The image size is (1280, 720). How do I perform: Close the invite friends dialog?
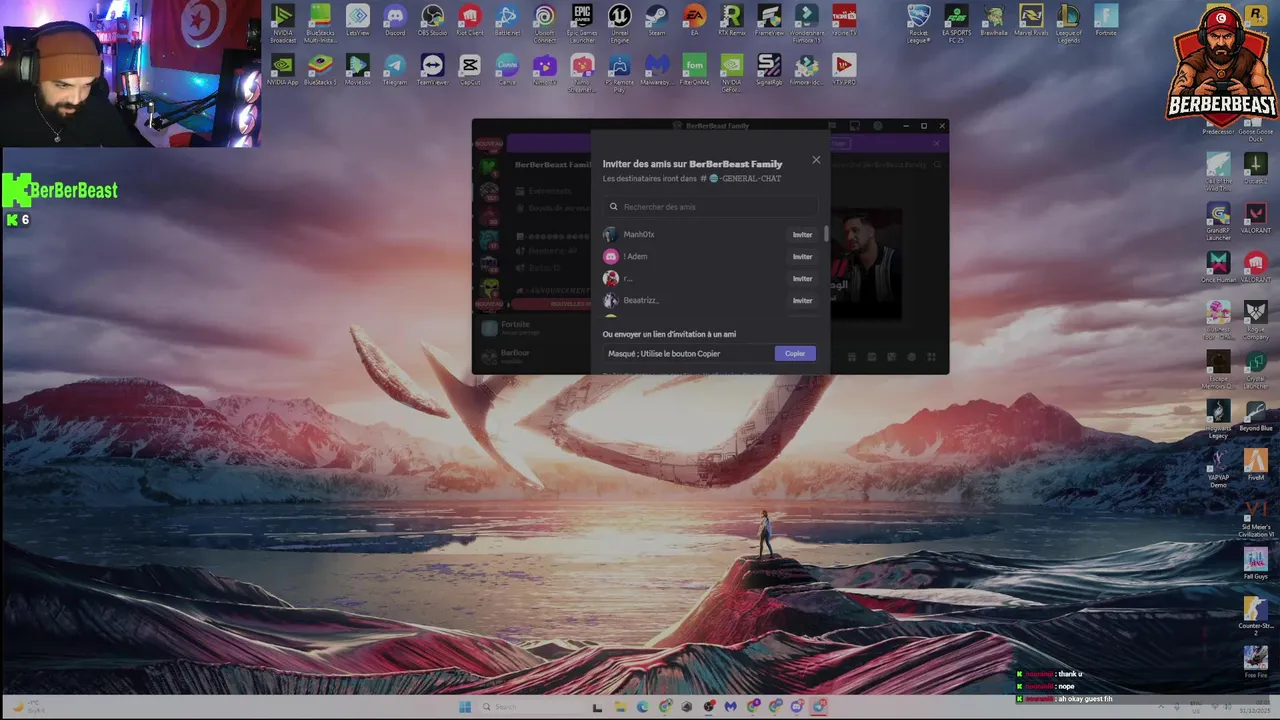click(816, 160)
